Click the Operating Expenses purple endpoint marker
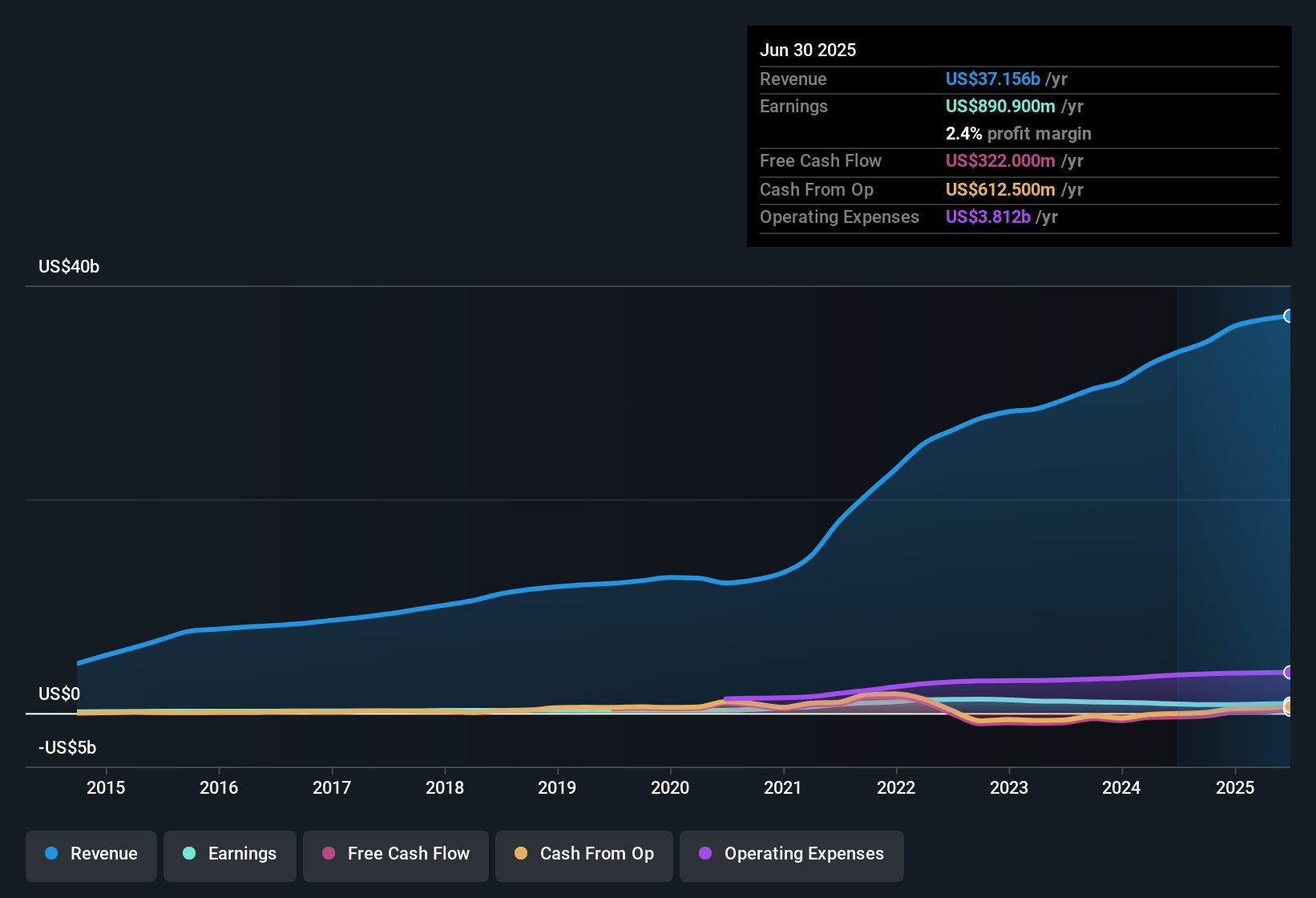 [x=1288, y=672]
